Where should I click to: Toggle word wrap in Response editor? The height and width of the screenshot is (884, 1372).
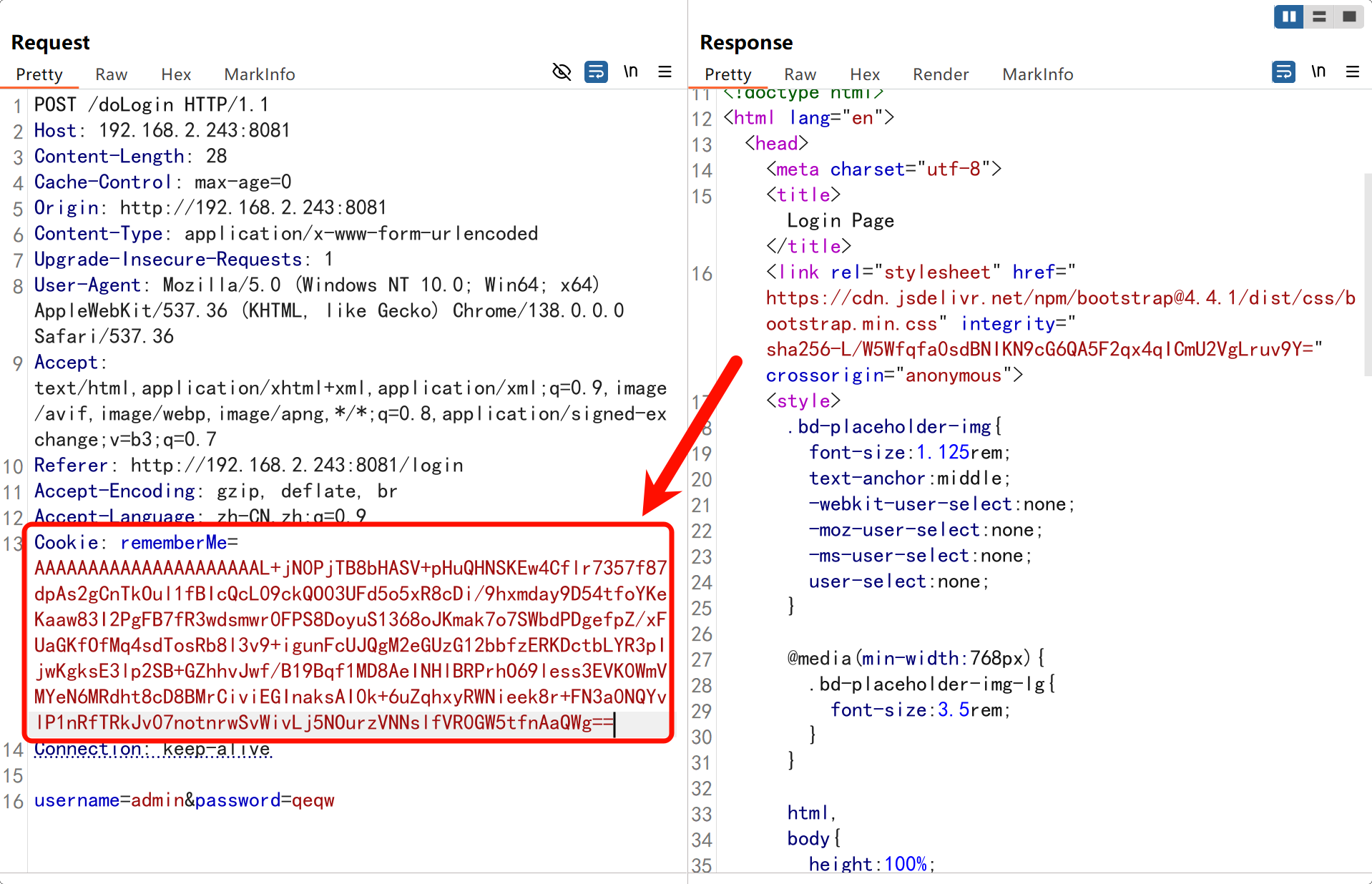click(x=1283, y=72)
